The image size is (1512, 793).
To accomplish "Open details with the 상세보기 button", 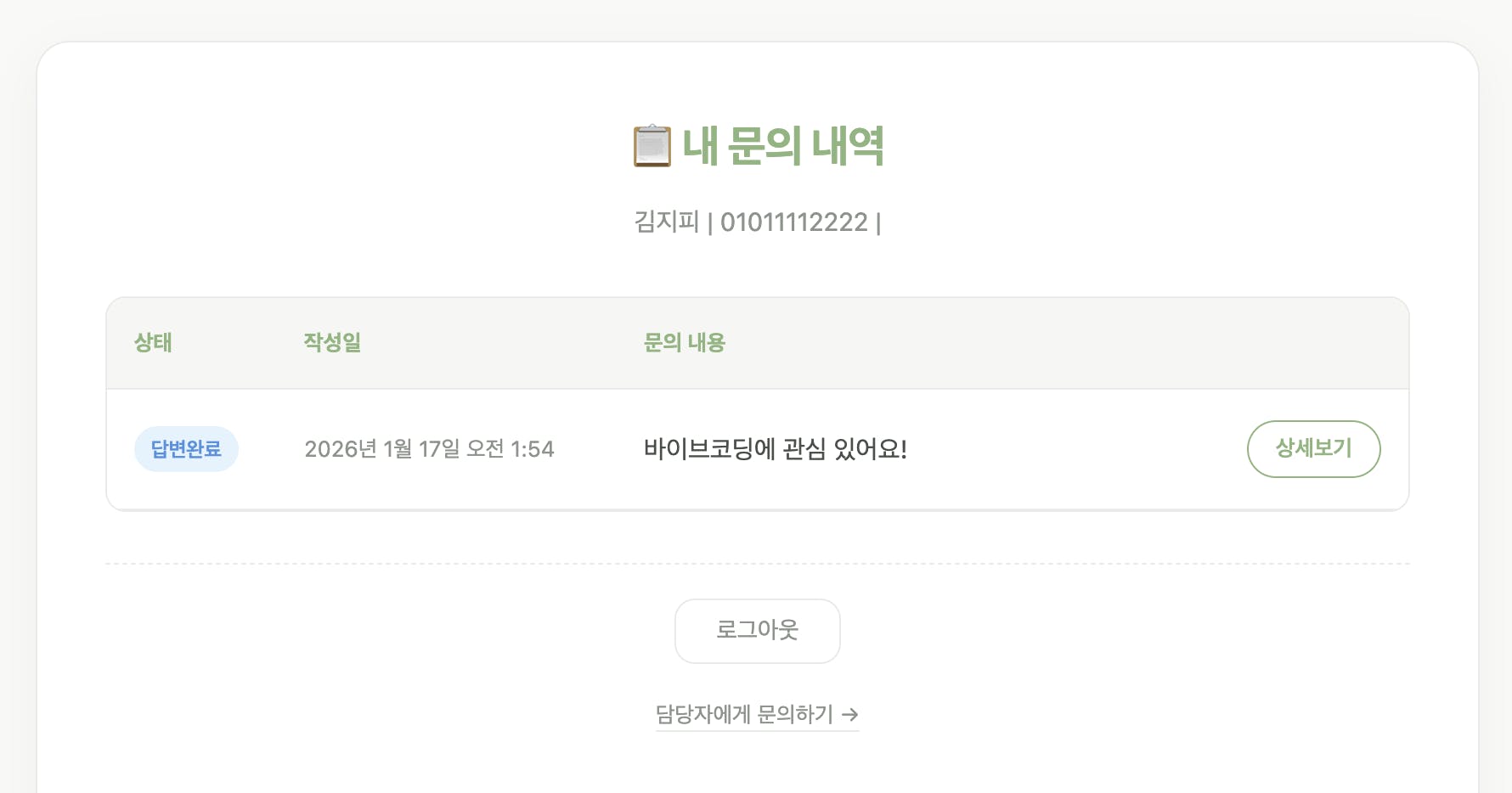I will 1313,449.
